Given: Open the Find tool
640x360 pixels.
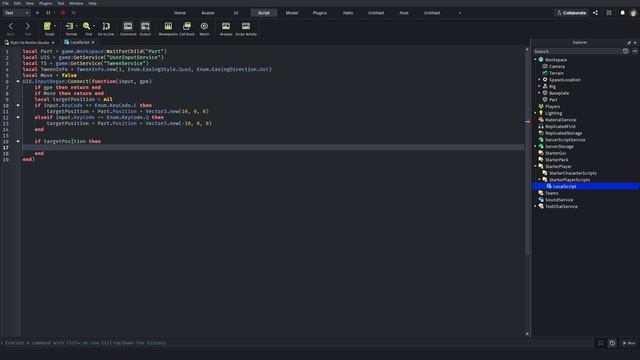Looking at the screenshot, I should [x=87, y=27].
